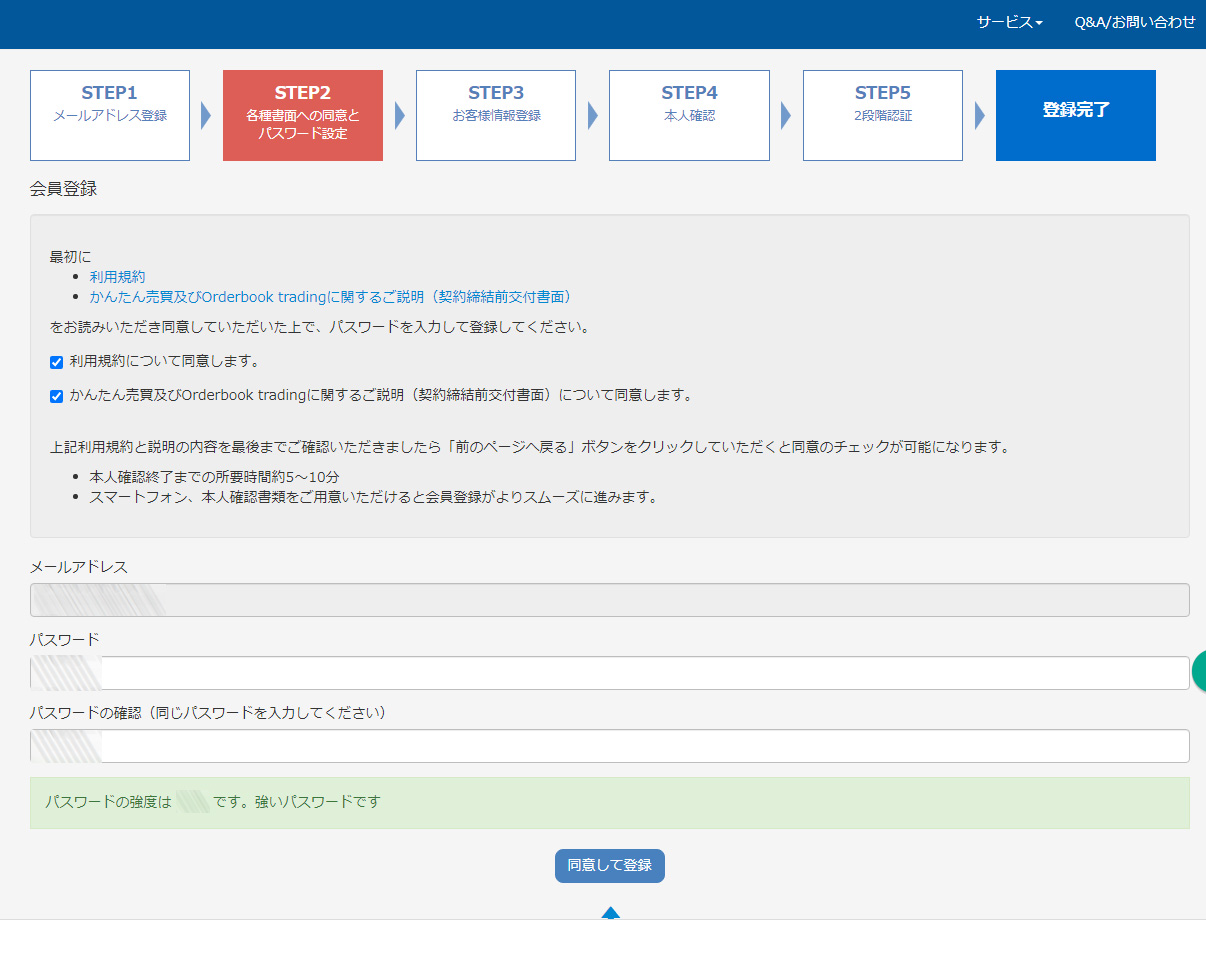
Task: Click the blue up-arrow icon at page bottom
Action: coord(610,912)
